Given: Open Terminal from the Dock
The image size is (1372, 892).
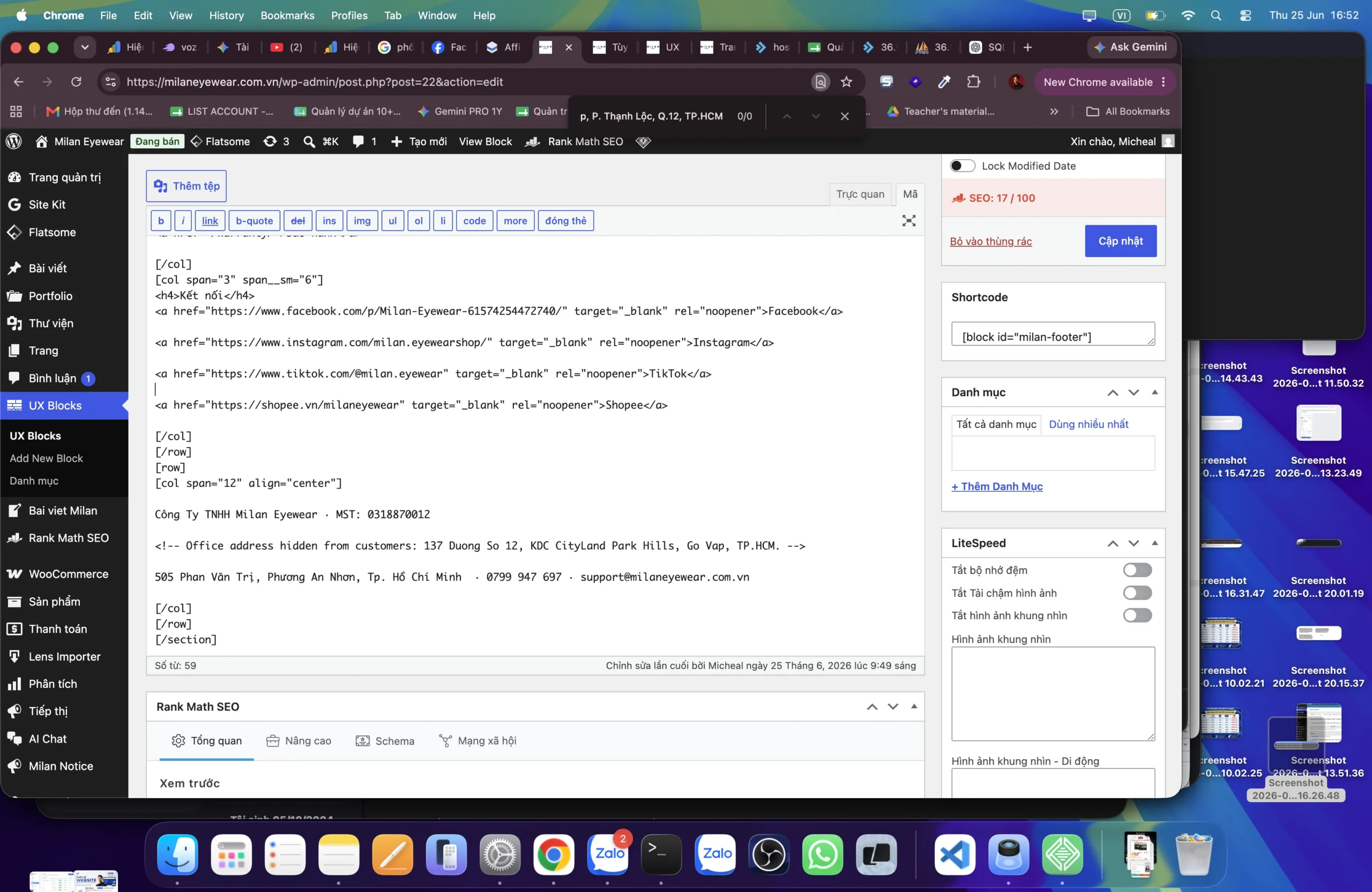Looking at the screenshot, I should pyautogui.click(x=661, y=854).
